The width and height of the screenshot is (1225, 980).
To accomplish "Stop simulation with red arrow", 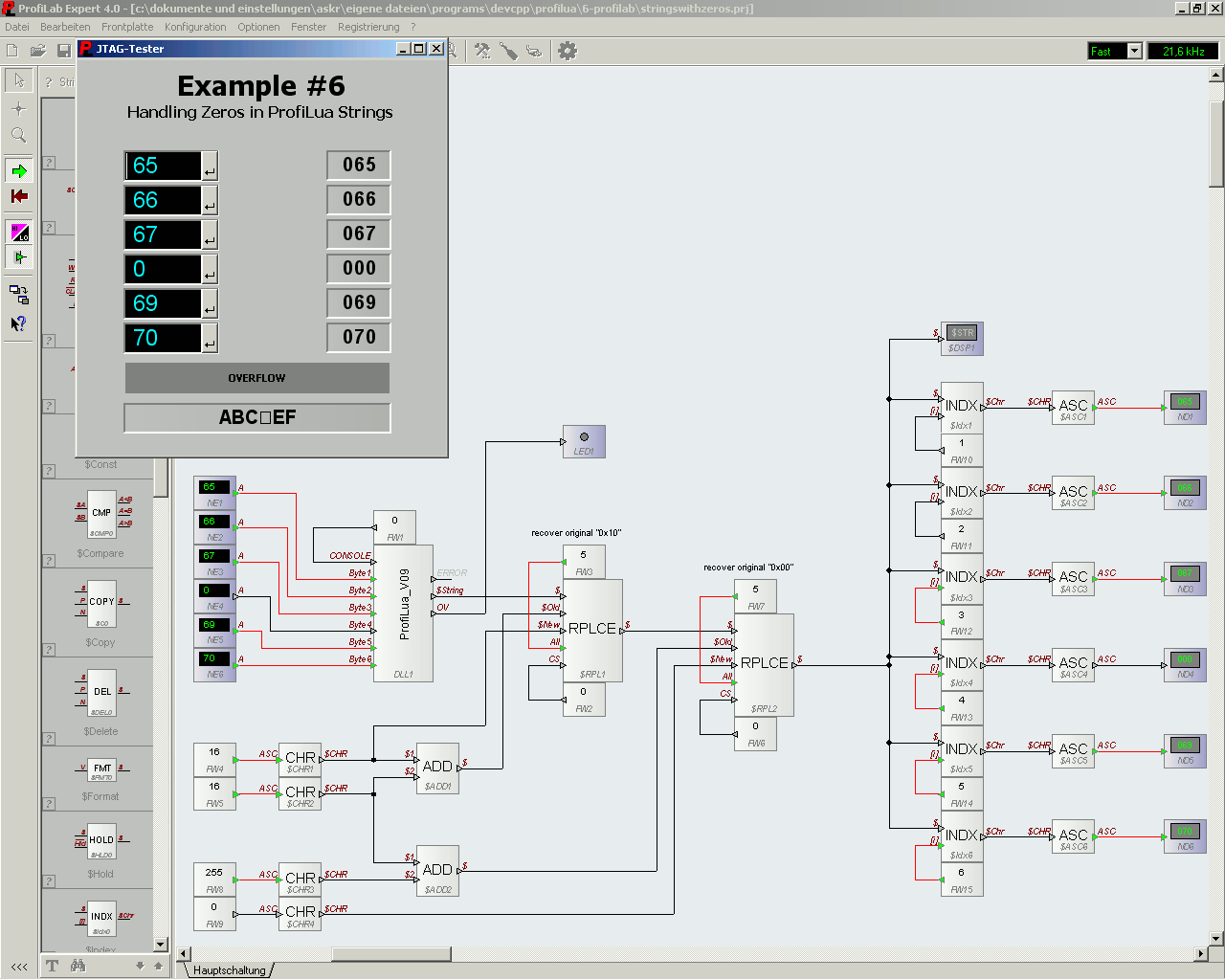I will coord(18,196).
